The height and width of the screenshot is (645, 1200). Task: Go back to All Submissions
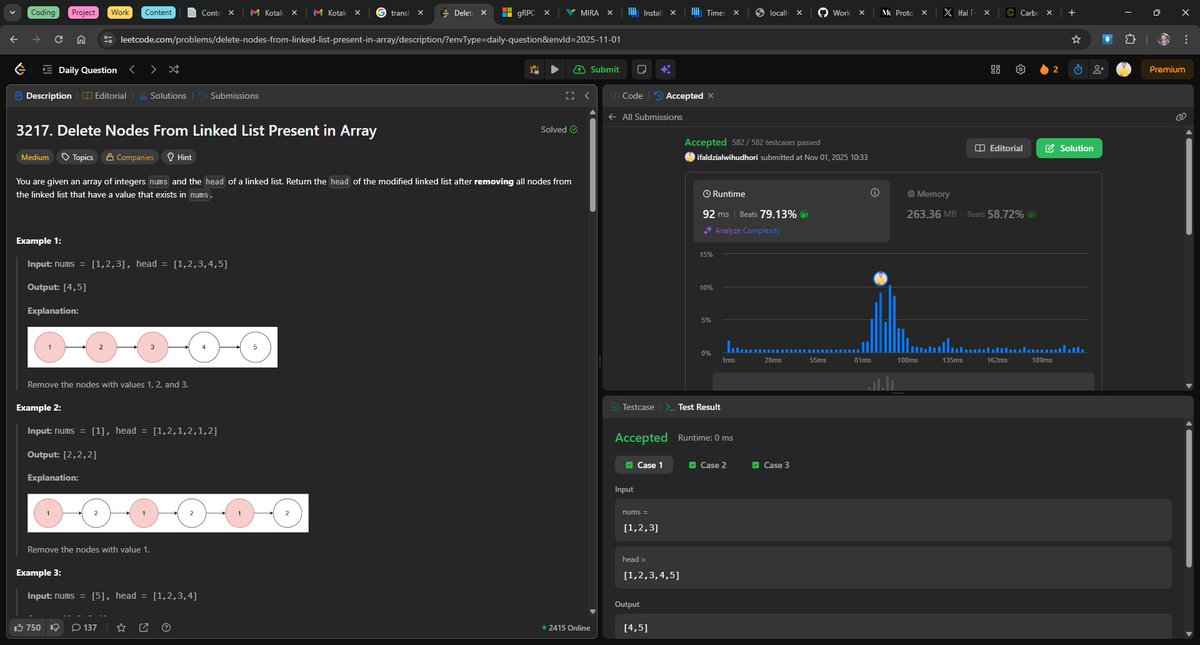coord(645,117)
